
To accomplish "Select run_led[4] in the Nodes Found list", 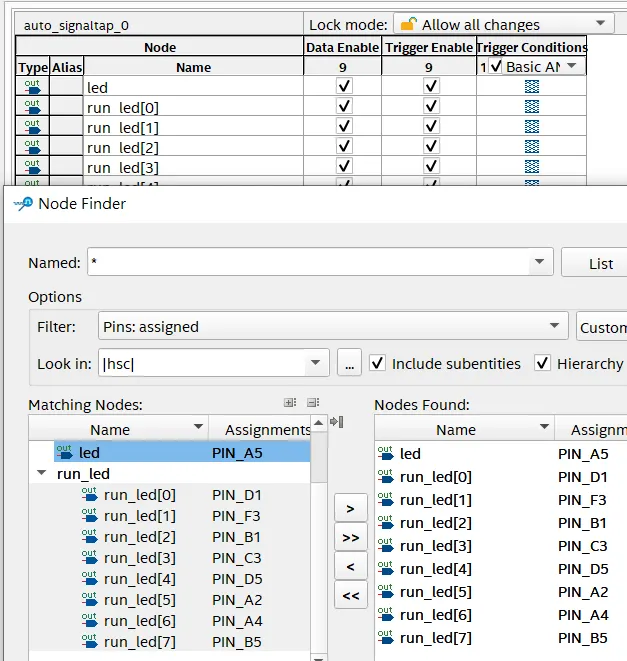I will tap(501, 569).
